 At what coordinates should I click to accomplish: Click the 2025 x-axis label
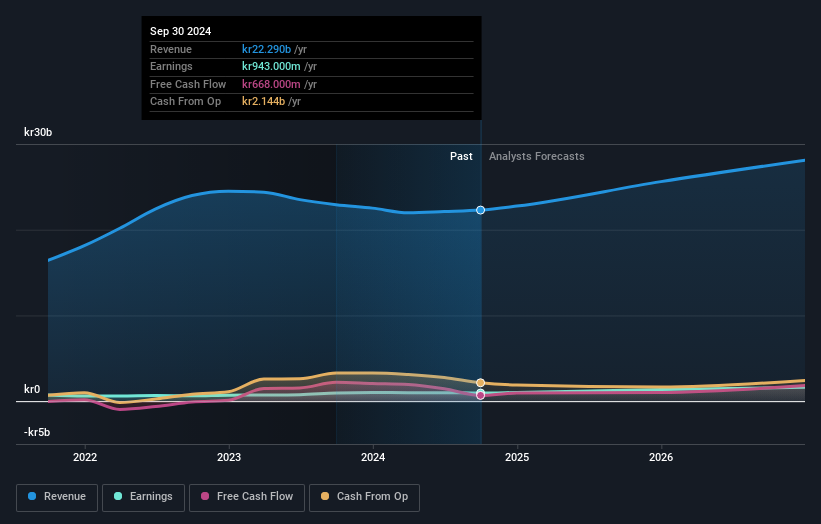(x=517, y=457)
